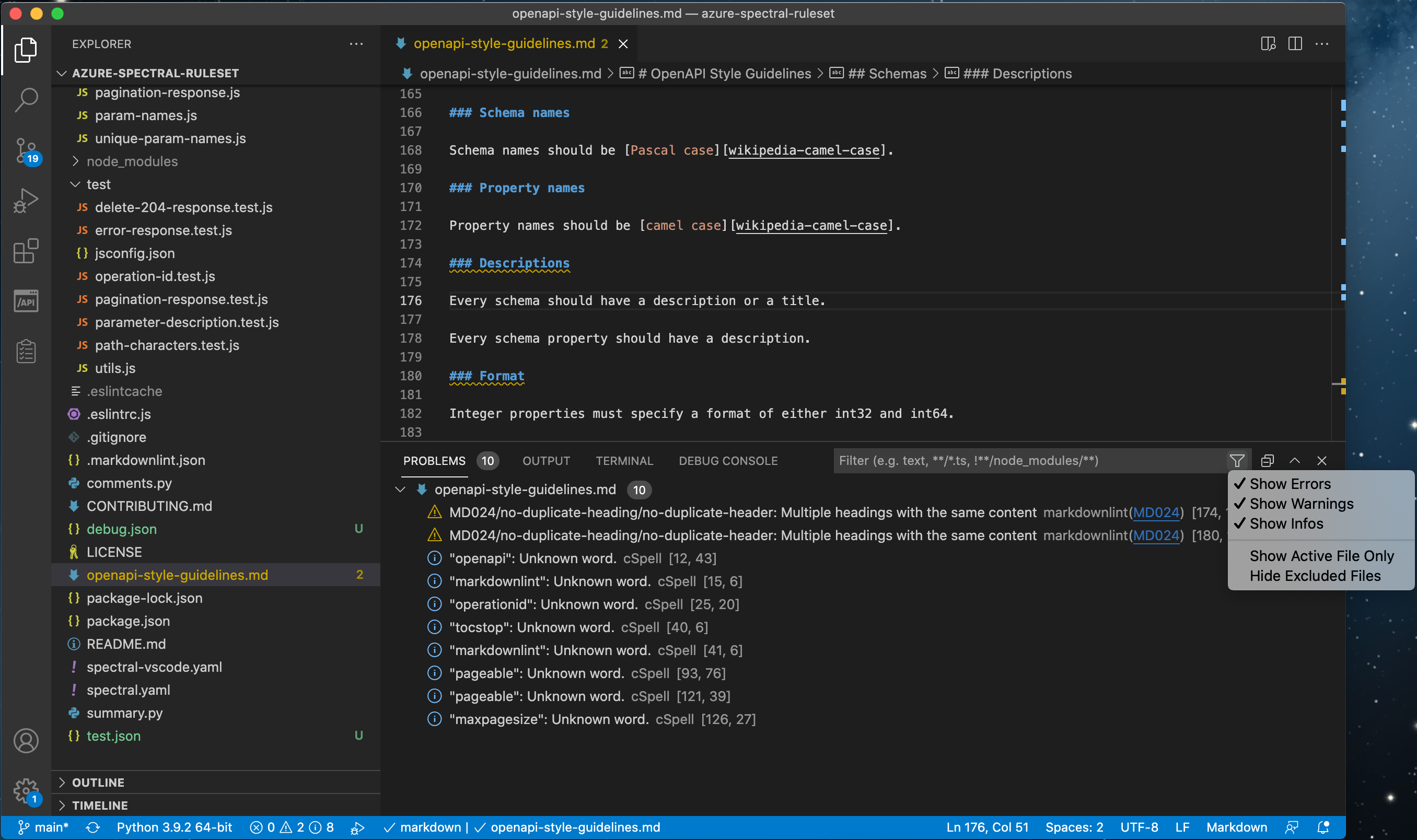The image size is (1417, 840).
Task: Split the editor using the toolbar icon
Action: pos(1295,43)
